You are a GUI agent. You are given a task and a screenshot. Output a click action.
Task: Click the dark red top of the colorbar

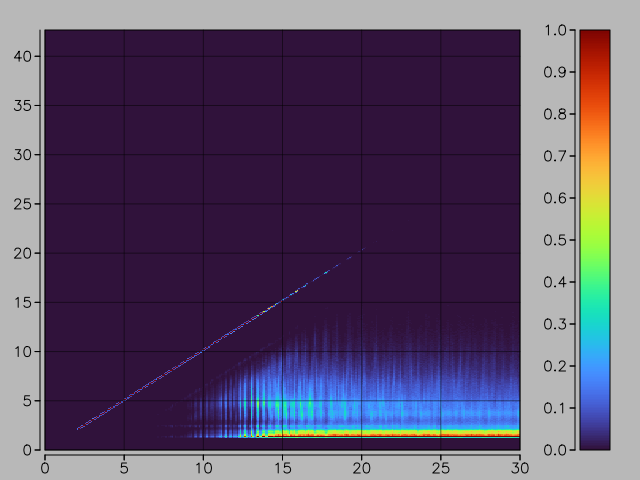coord(594,36)
